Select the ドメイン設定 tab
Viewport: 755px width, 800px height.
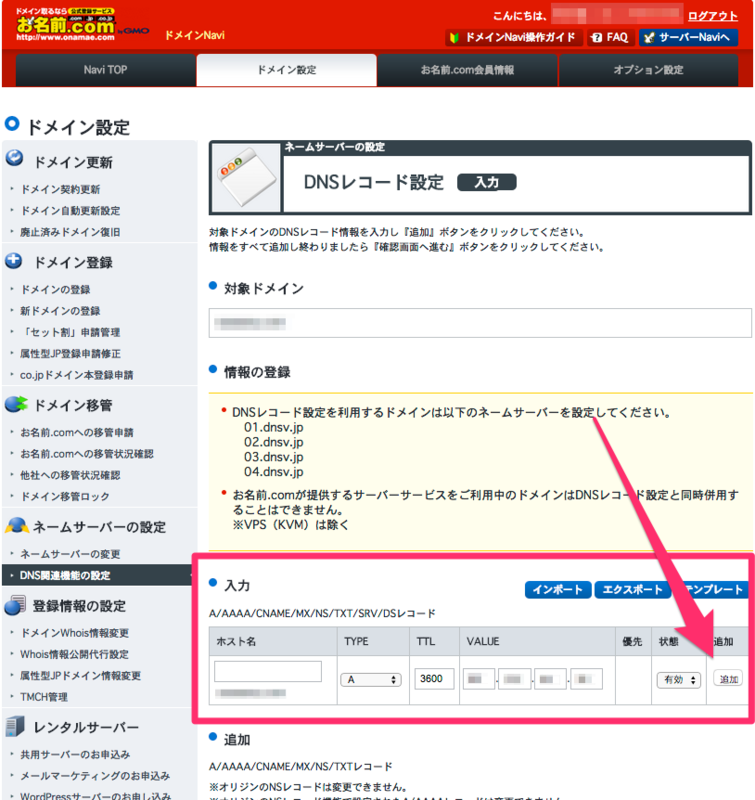[287, 70]
